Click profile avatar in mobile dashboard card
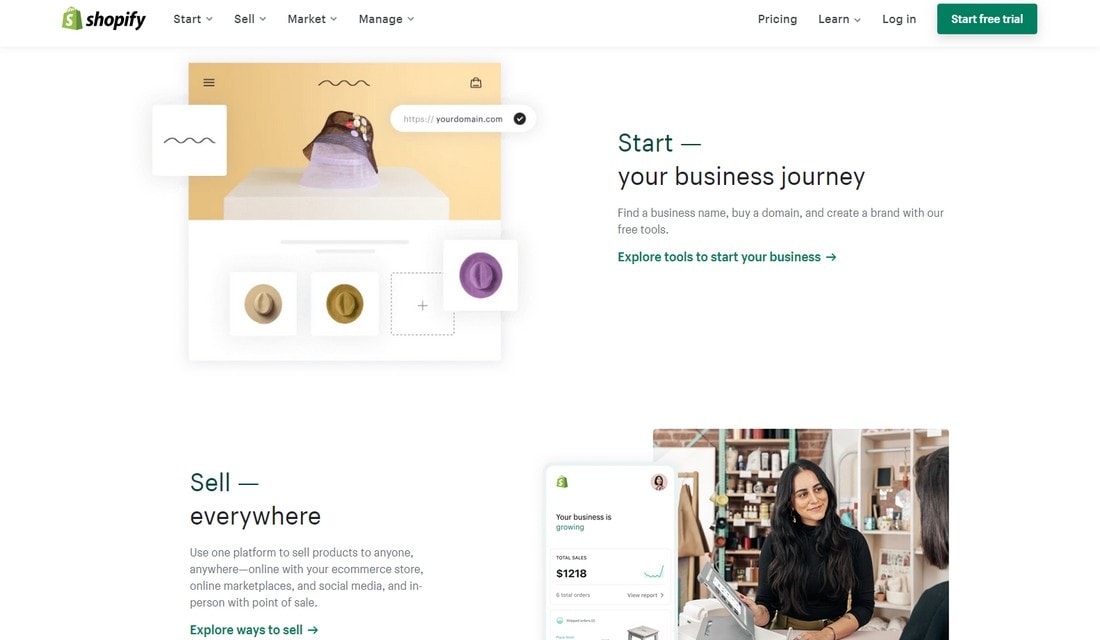This screenshot has height=640, width=1100. pos(659,481)
